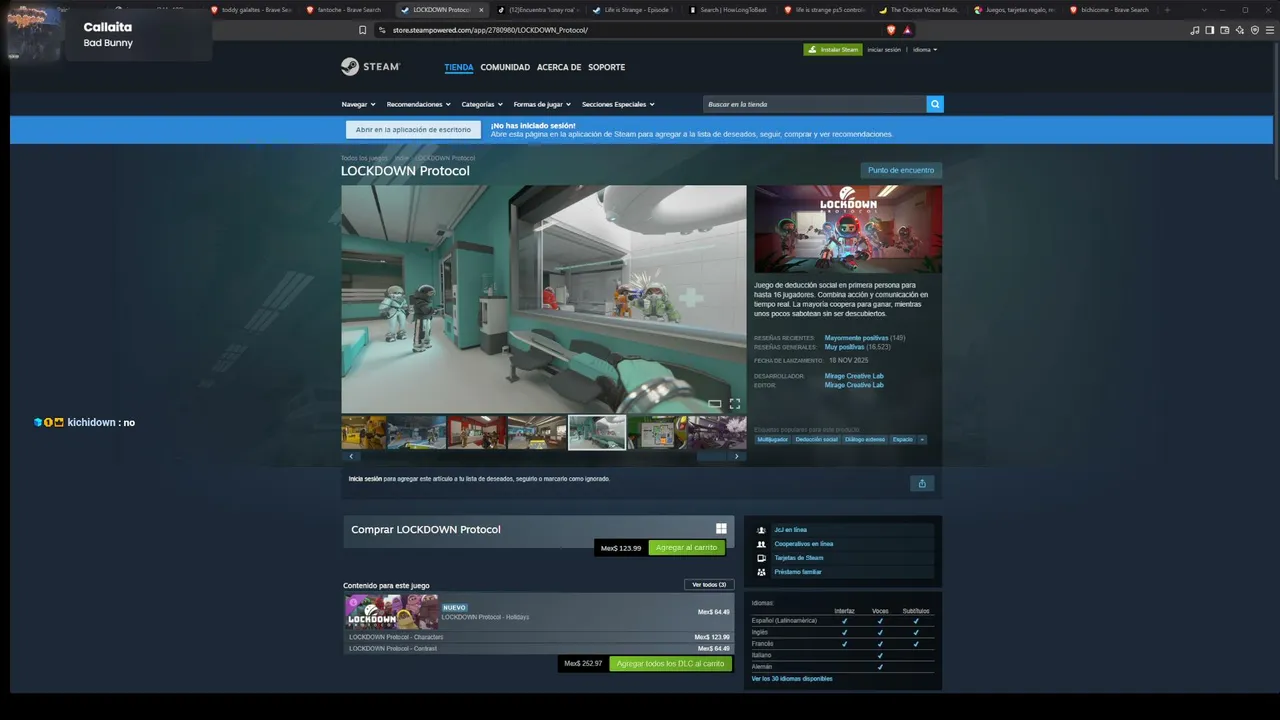
Task: Open the ACERCA DE section
Action: tap(559, 67)
